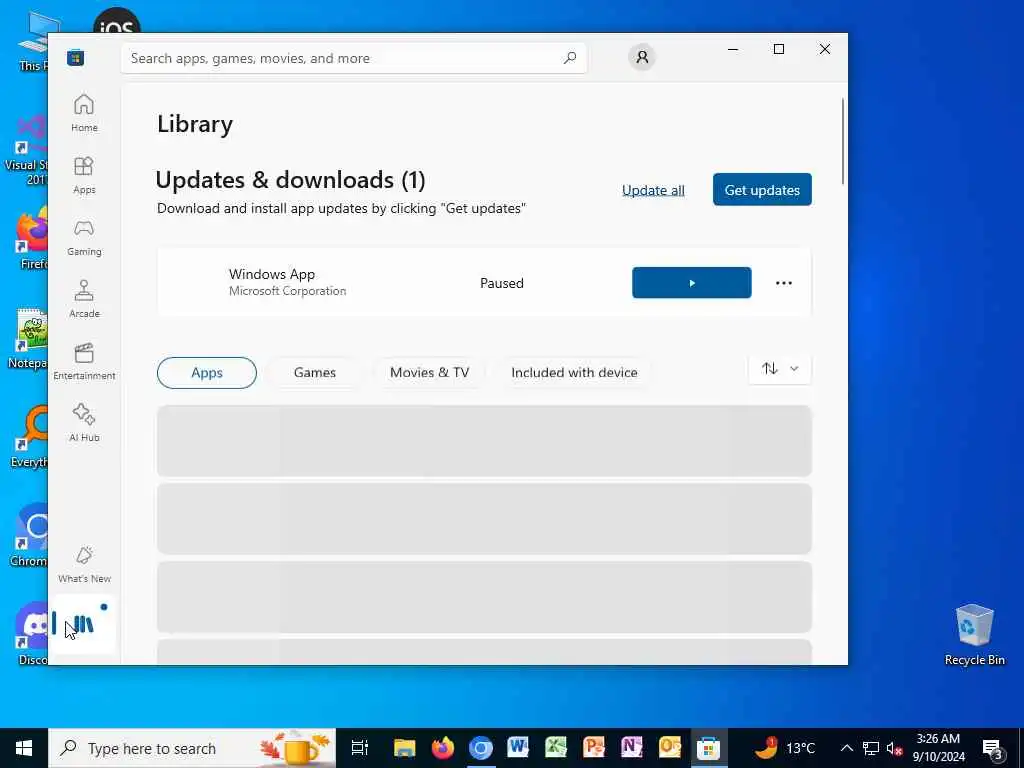The image size is (1024, 768).
Task: Click Microsoft Store taskbar icon
Action: tap(708, 748)
